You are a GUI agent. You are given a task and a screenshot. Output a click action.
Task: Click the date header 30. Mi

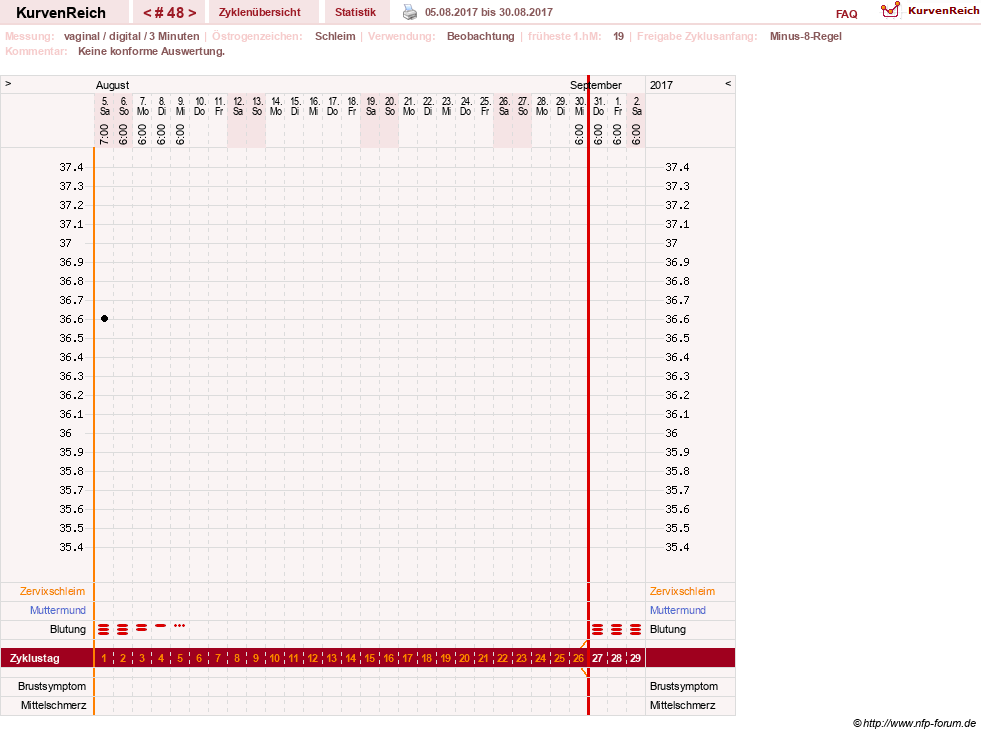pyautogui.click(x=580, y=106)
